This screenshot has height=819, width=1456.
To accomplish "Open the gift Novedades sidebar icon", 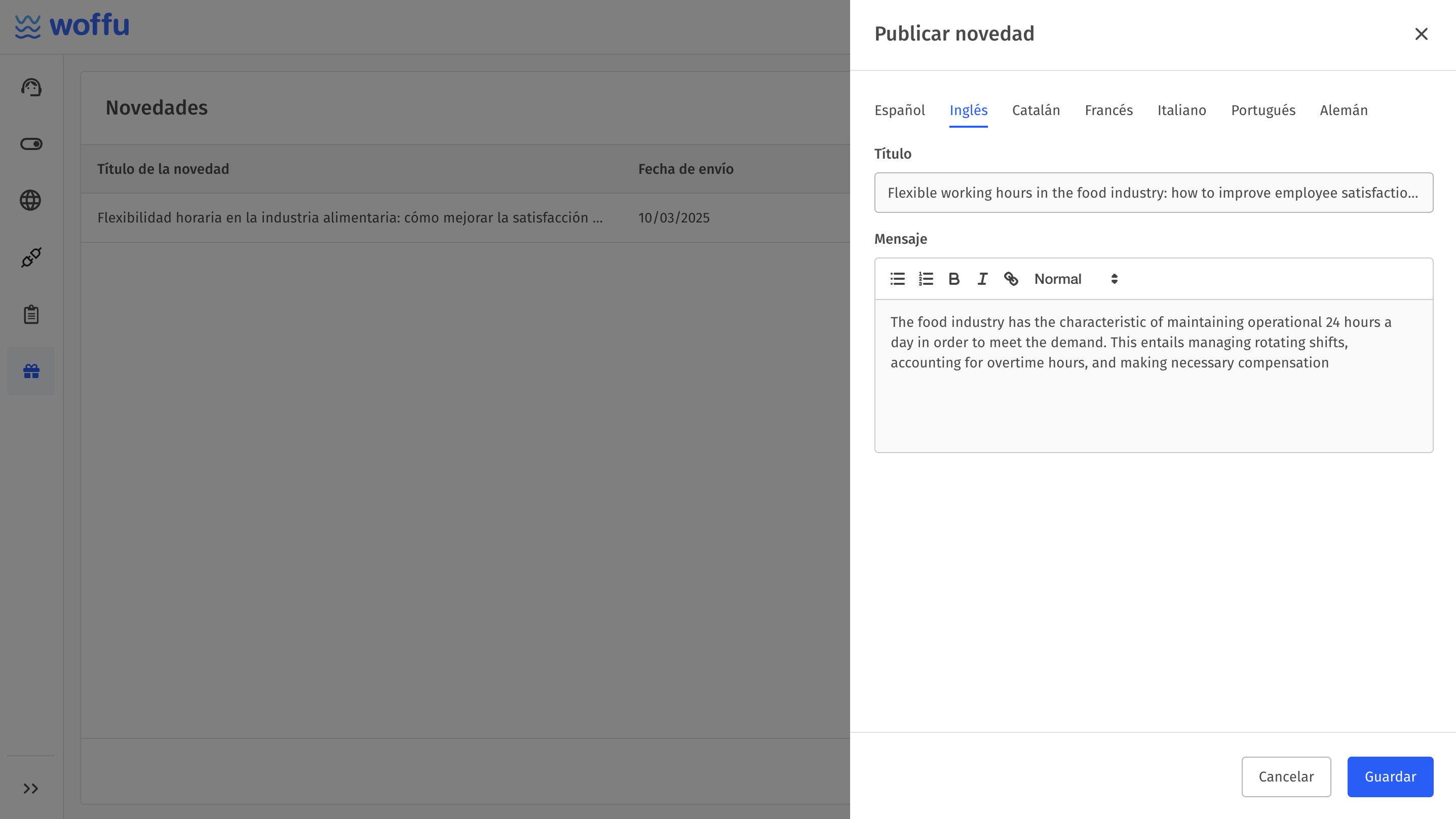I will click(31, 371).
